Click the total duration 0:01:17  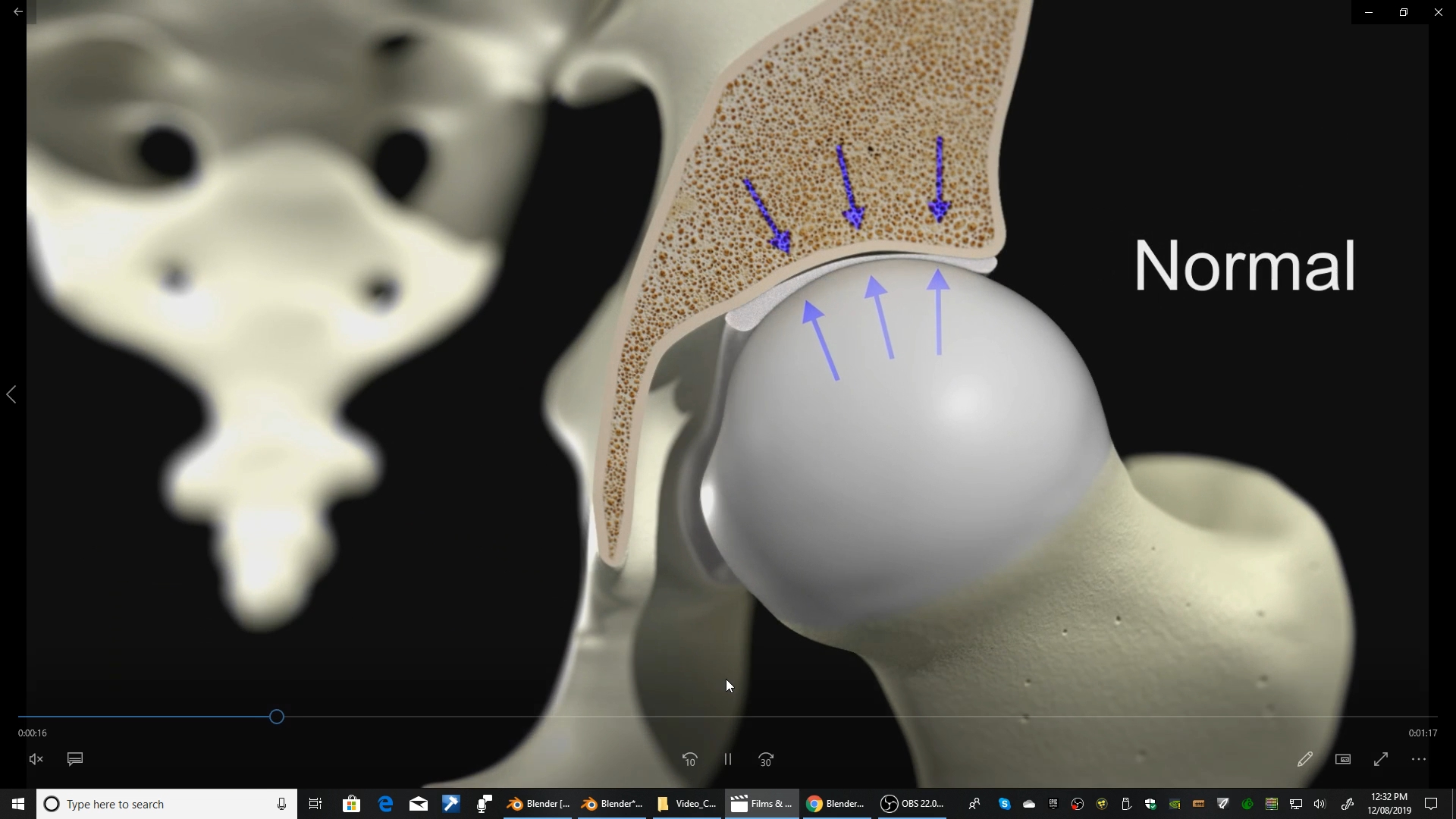click(1423, 733)
